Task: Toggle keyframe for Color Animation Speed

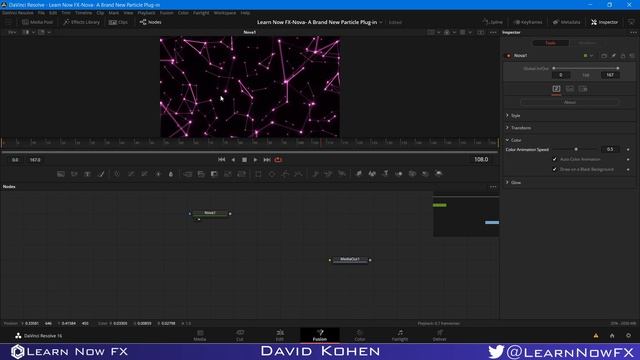Action: pyautogui.click(x=628, y=149)
